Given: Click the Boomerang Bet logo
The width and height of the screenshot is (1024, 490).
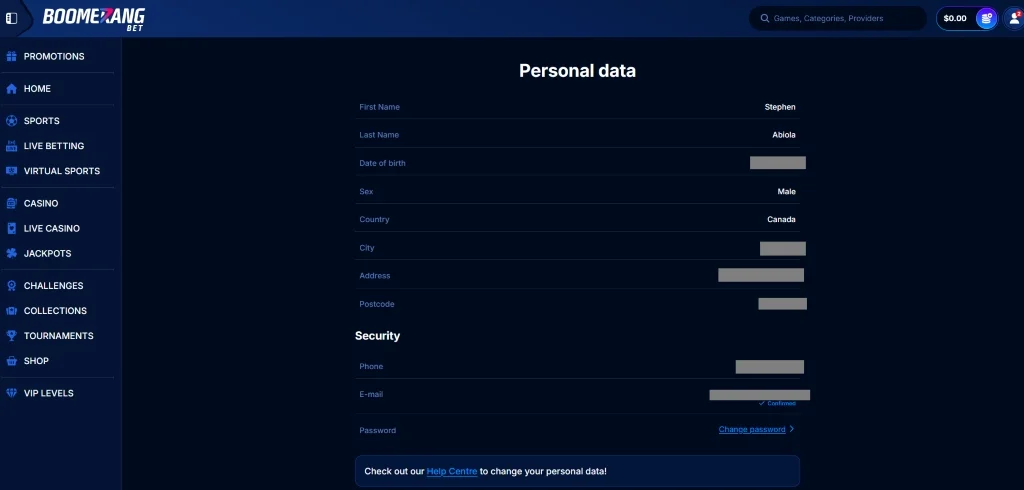Looking at the screenshot, I should pos(94,18).
